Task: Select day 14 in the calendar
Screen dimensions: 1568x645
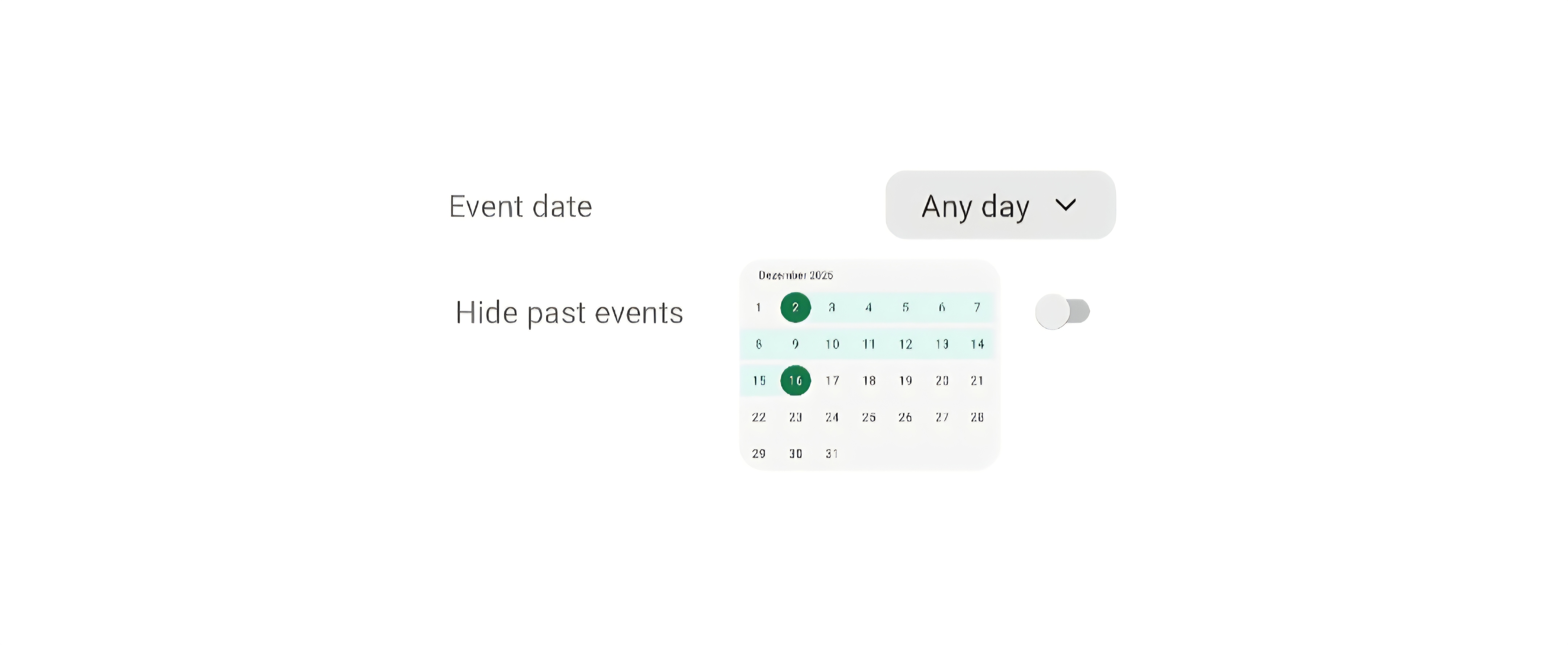Action: pyautogui.click(x=977, y=344)
